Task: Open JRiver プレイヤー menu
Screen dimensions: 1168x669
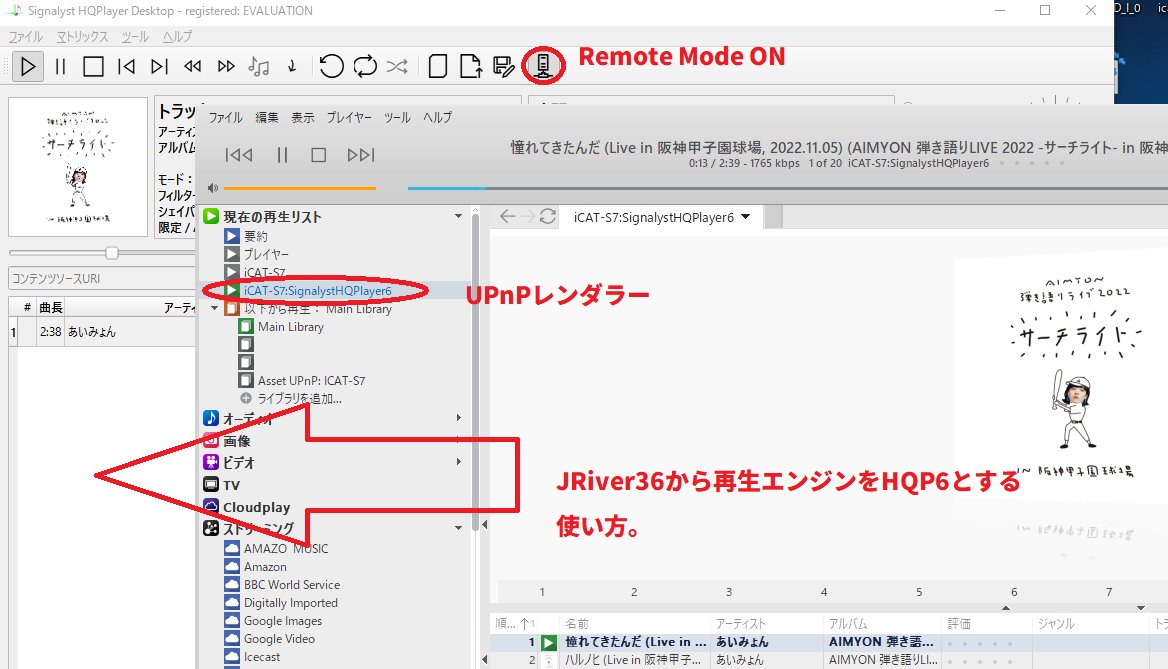Action: [x=349, y=118]
